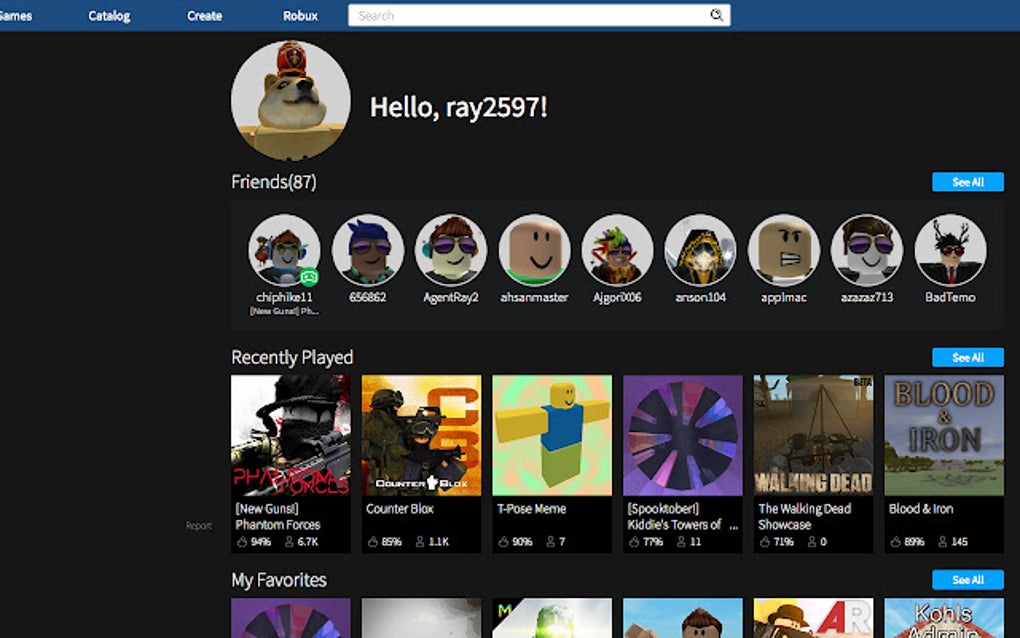Click See All for Recently Played
This screenshot has width=1020, height=638.
point(967,357)
